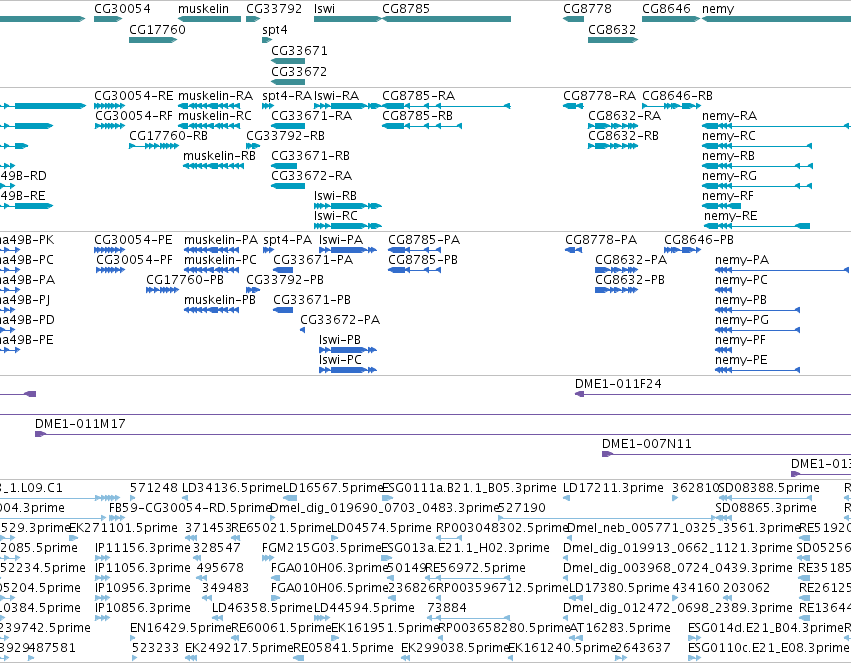Select EST LD34136.5prime

click(x=232, y=488)
